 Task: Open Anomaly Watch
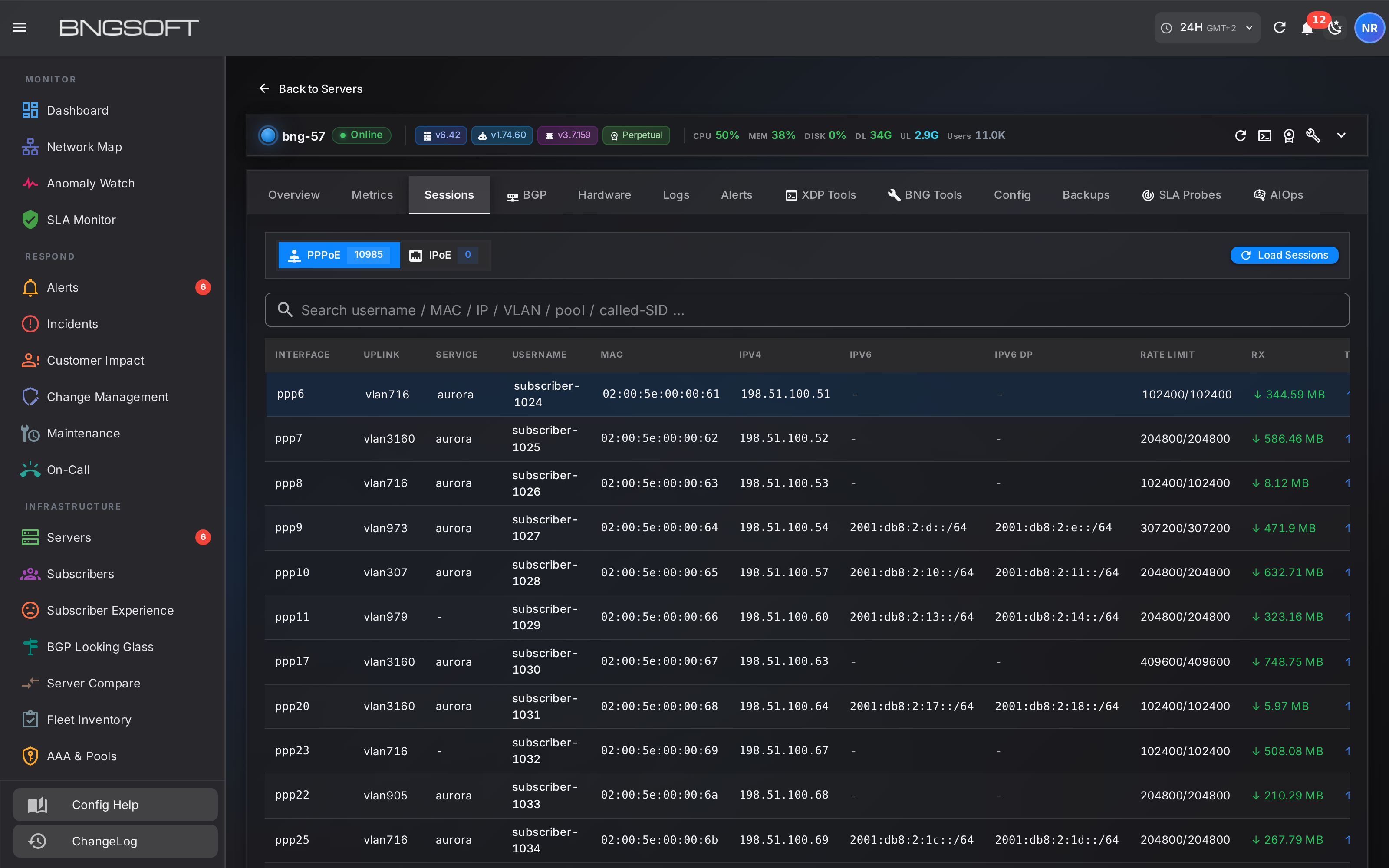tap(112, 183)
